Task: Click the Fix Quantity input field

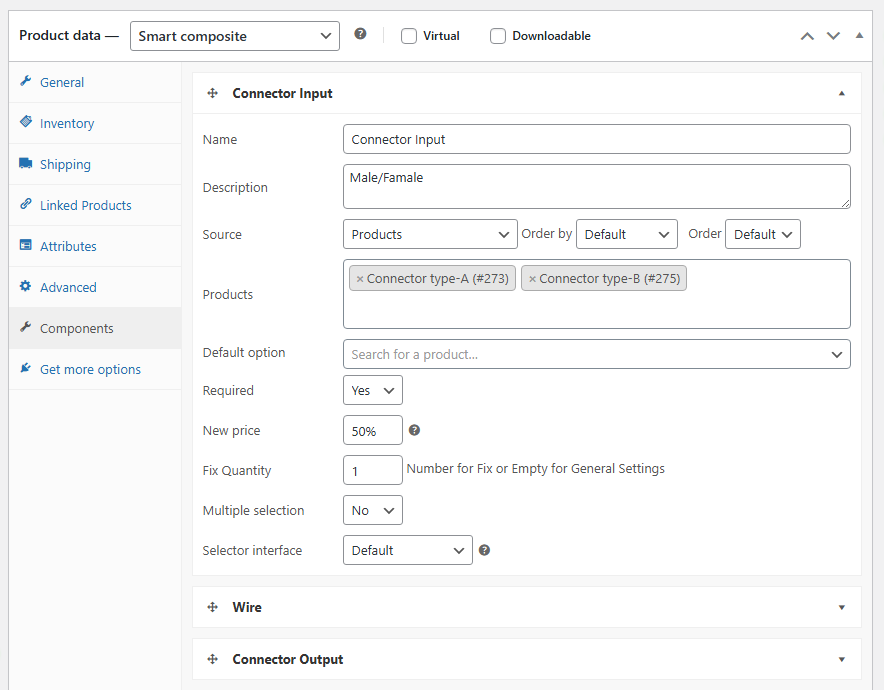Action: (x=372, y=470)
